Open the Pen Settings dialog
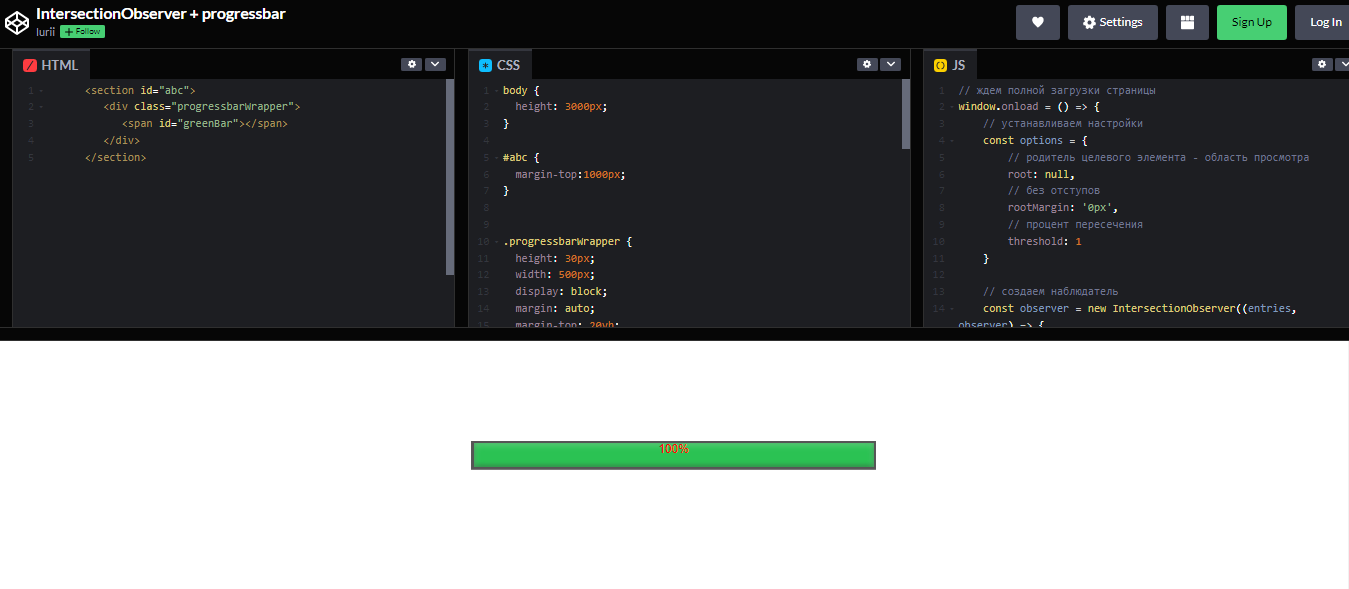Viewport: 1349px width, 589px height. click(1112, 21)
